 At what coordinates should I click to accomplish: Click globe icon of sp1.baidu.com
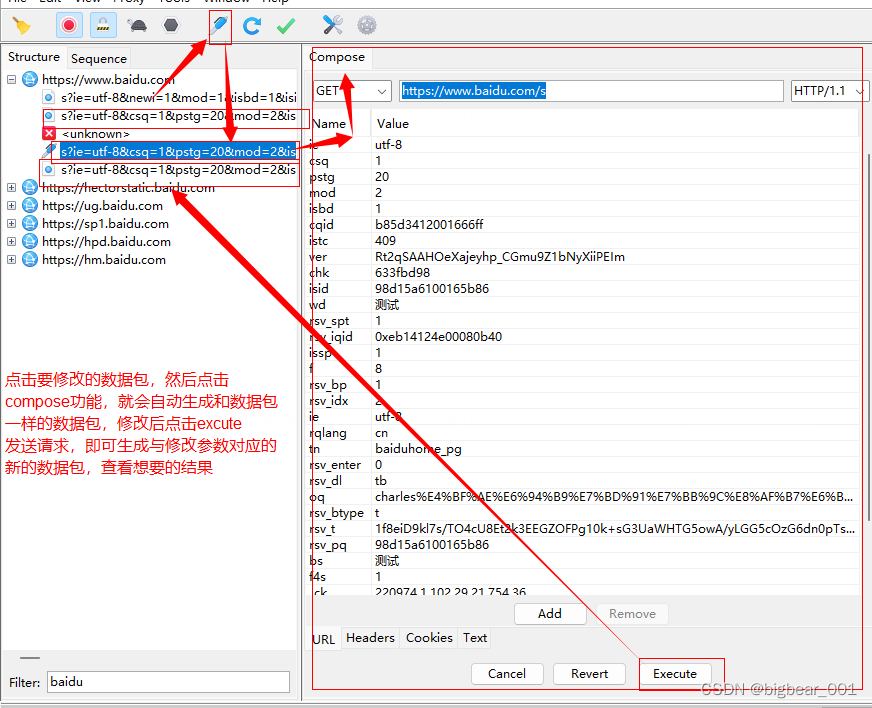(x=29, y=224)
